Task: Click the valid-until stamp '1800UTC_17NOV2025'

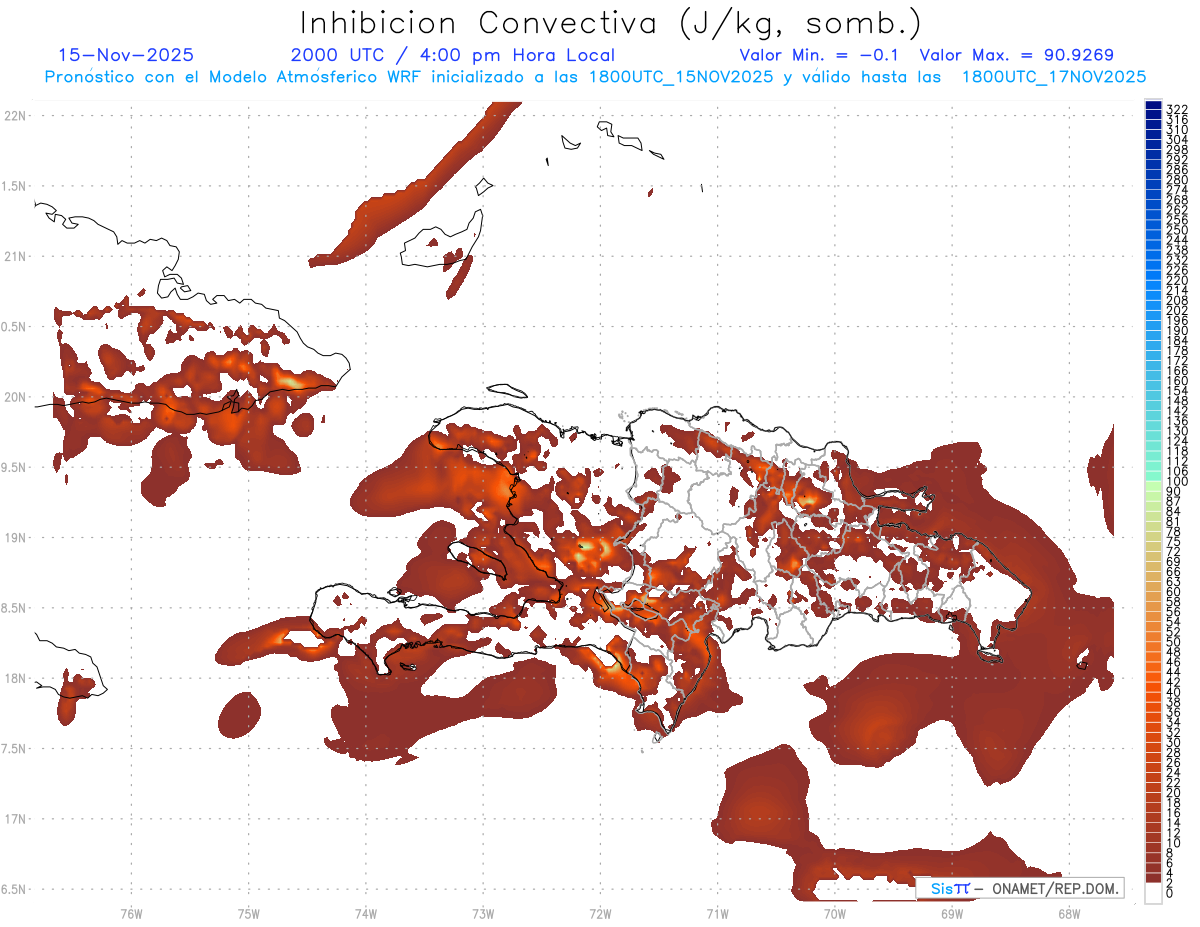Action: (x=1053, y=77)
